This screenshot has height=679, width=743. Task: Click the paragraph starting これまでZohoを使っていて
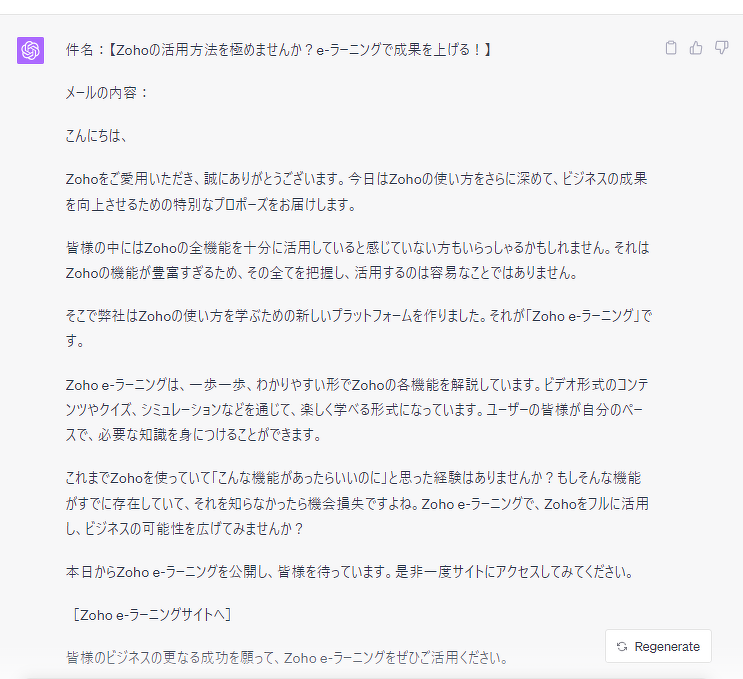(x=357, y=503)
